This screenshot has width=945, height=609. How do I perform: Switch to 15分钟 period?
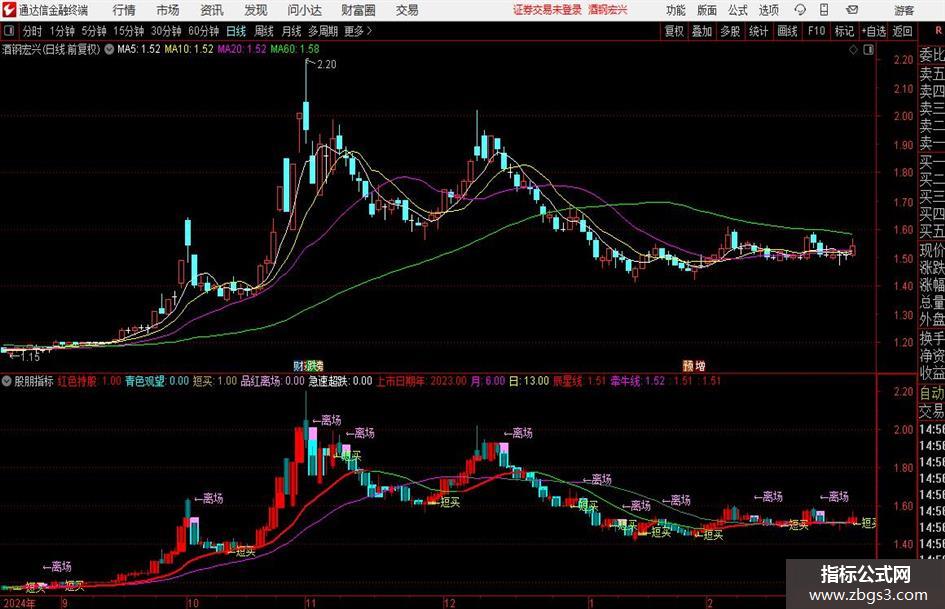pyautogui.click(x=128, y=31)
